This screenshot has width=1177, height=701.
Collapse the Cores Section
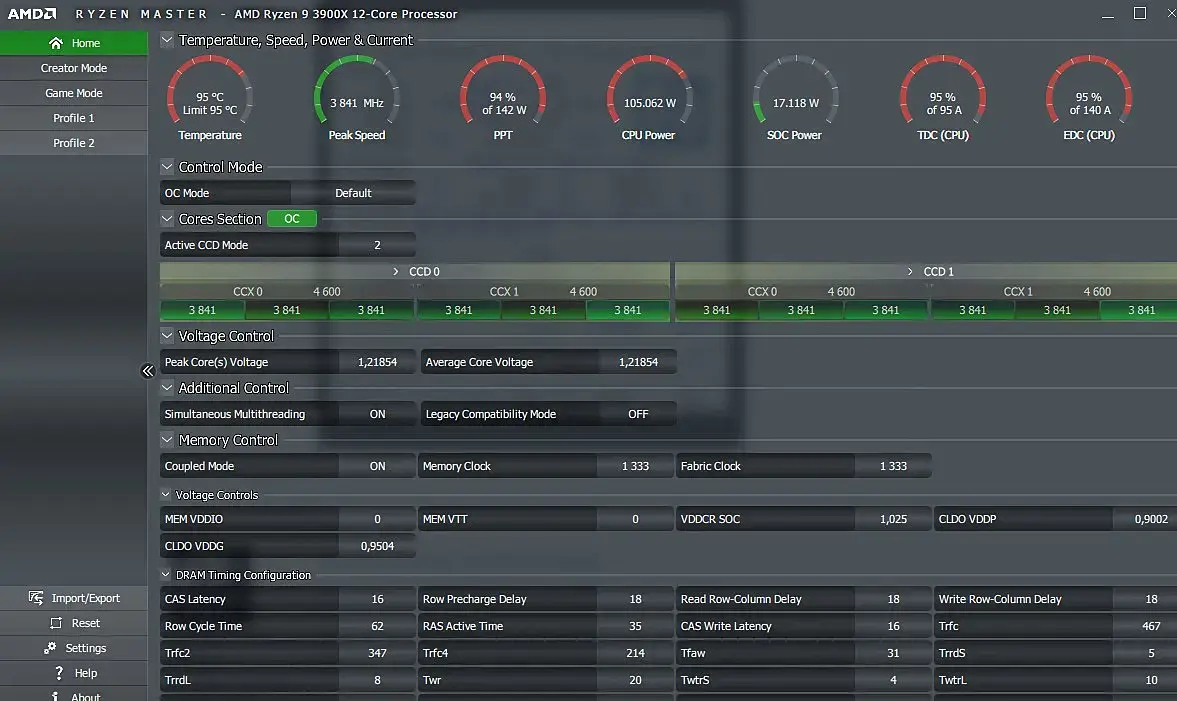tap(167, 218)
